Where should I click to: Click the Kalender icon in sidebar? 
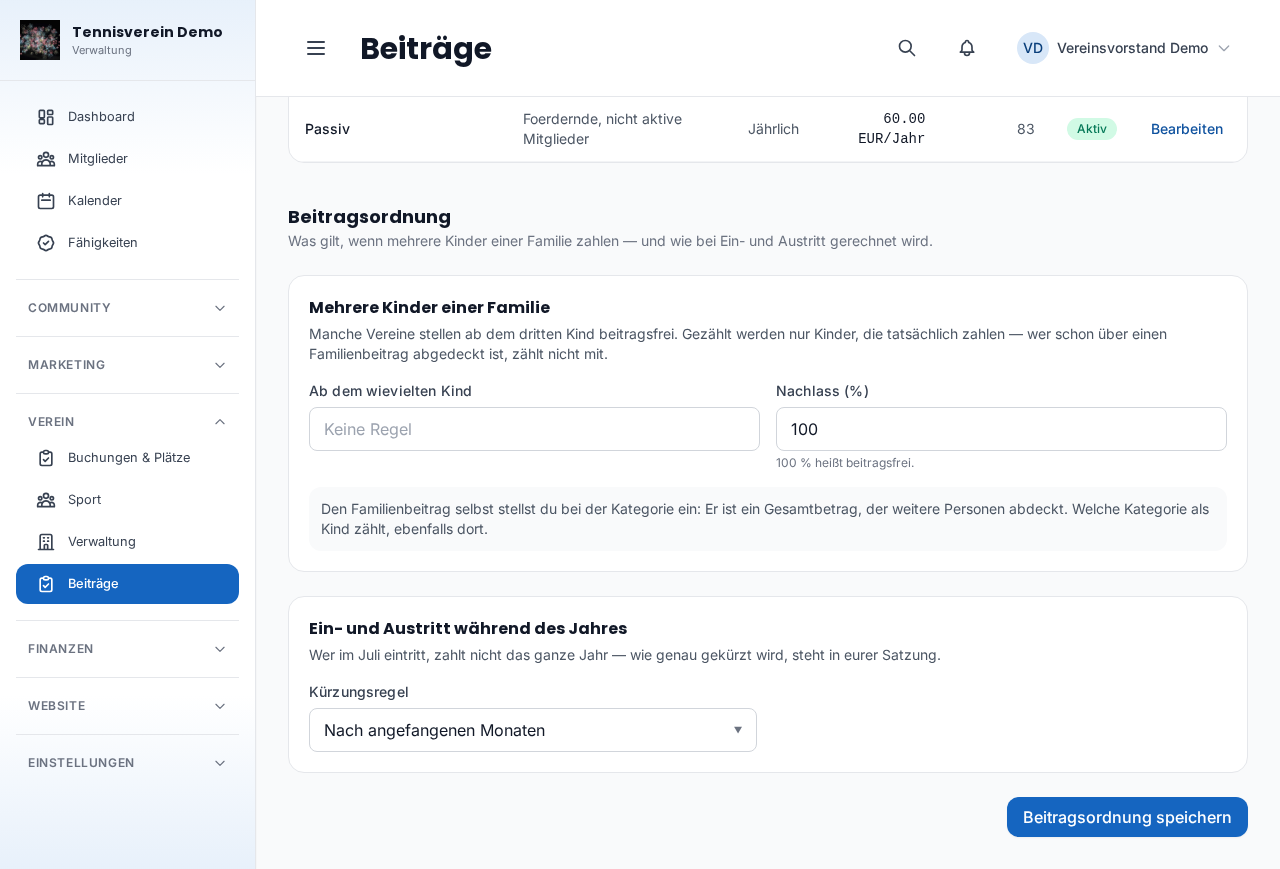pyautogui.click(x=46, y=201)
